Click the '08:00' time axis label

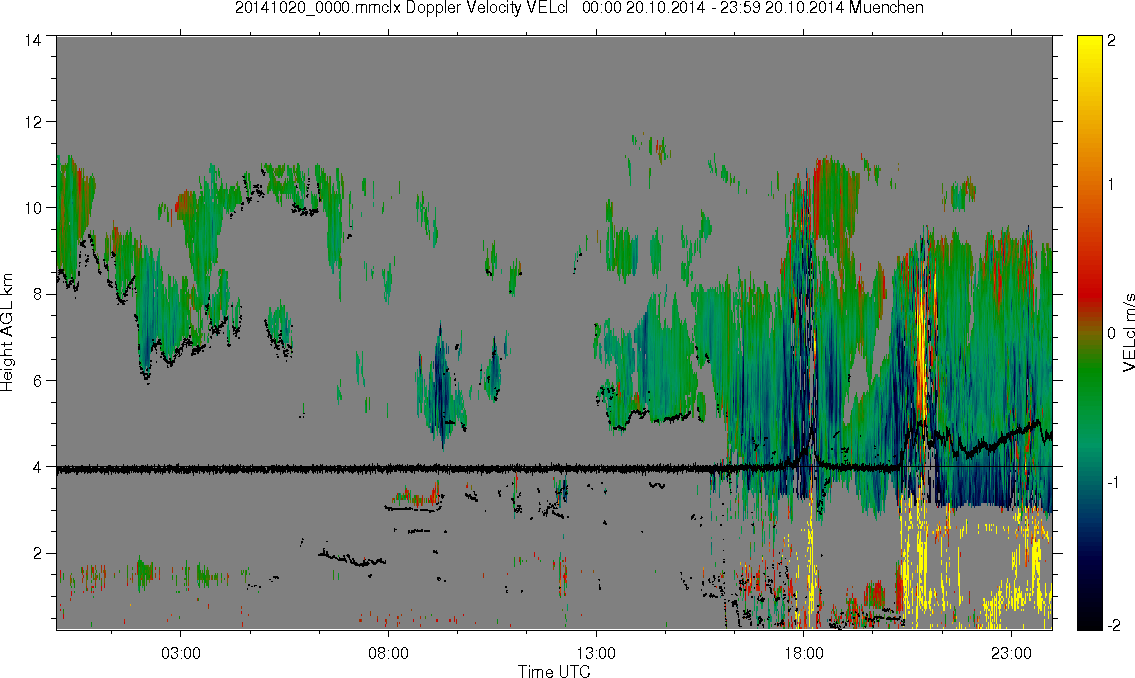(x=388, y=653)
